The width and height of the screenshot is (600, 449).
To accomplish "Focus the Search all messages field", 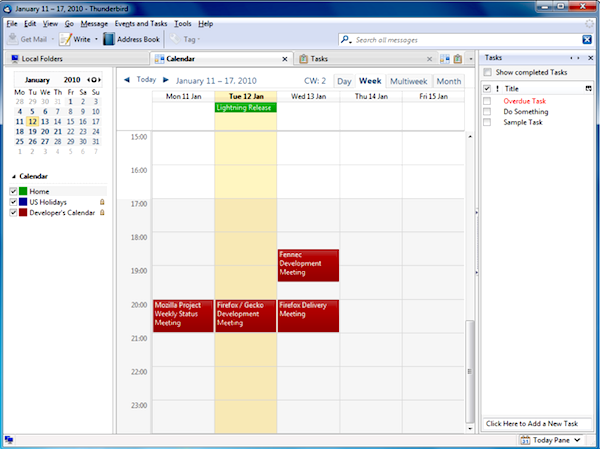I will (467, 39).
